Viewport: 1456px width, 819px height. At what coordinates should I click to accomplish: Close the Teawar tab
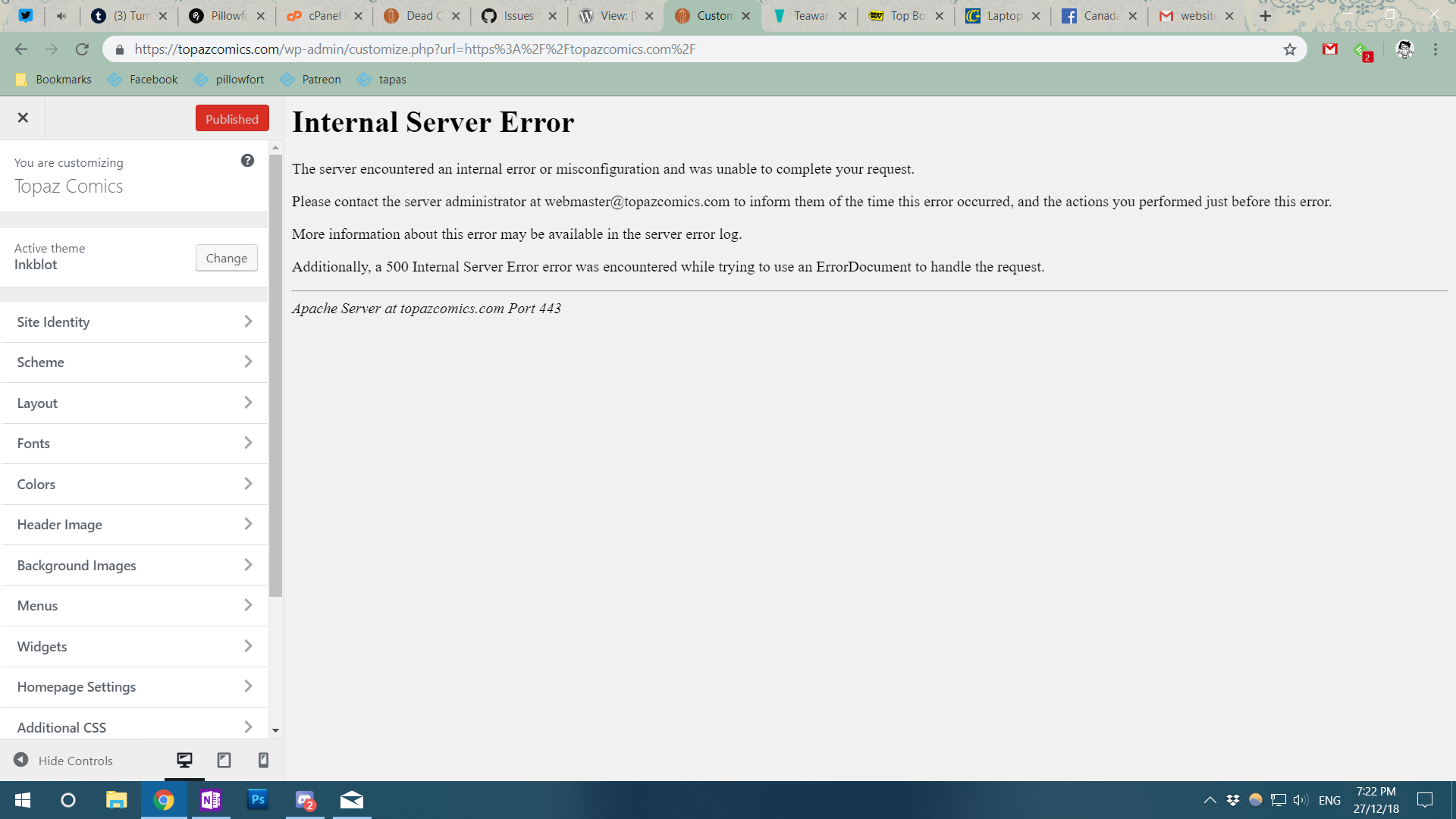click(843, 16)
